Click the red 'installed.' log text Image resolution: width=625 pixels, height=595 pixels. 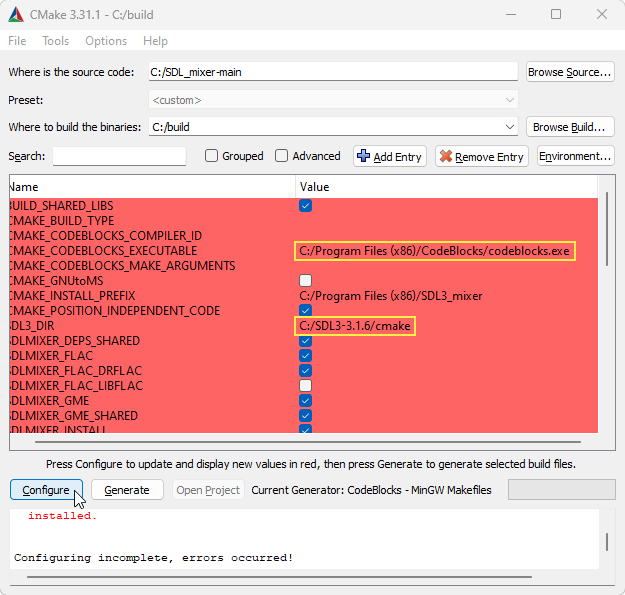point(62,516)
